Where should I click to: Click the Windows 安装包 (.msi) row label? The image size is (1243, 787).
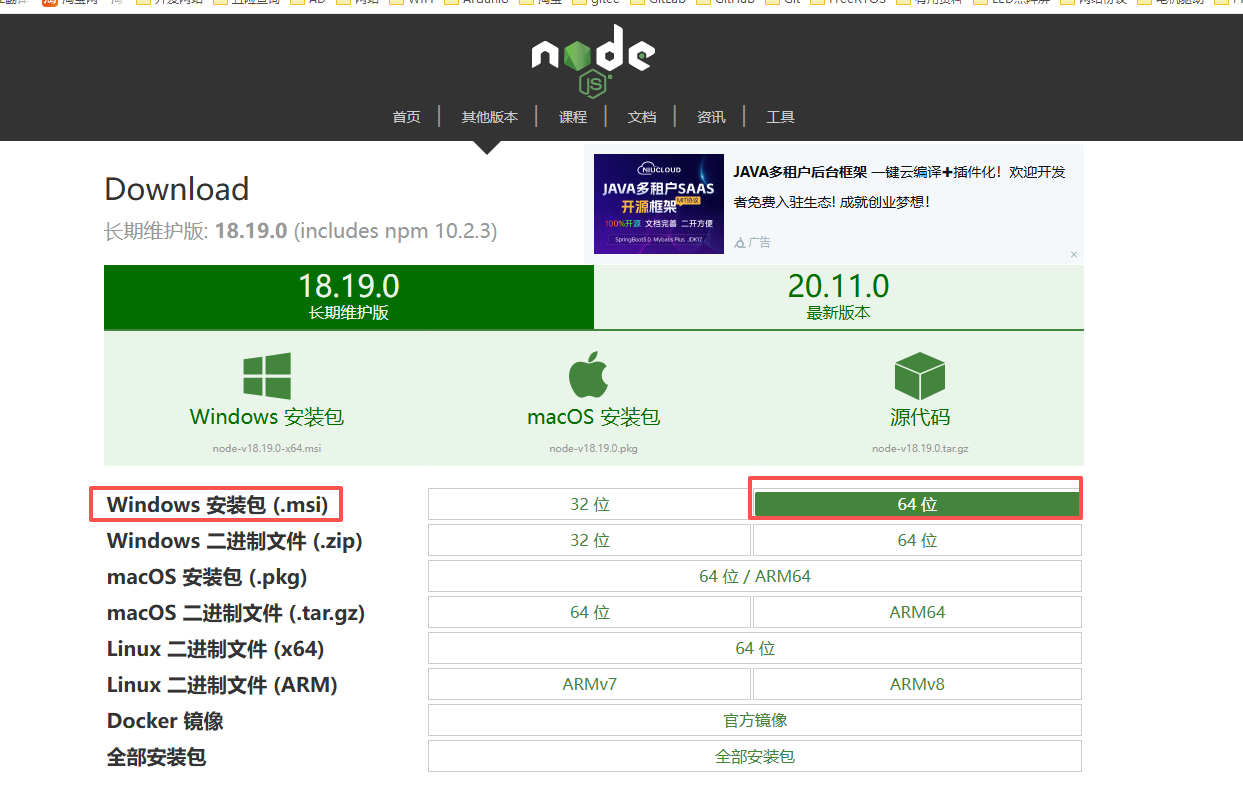(x=217, y=505)
